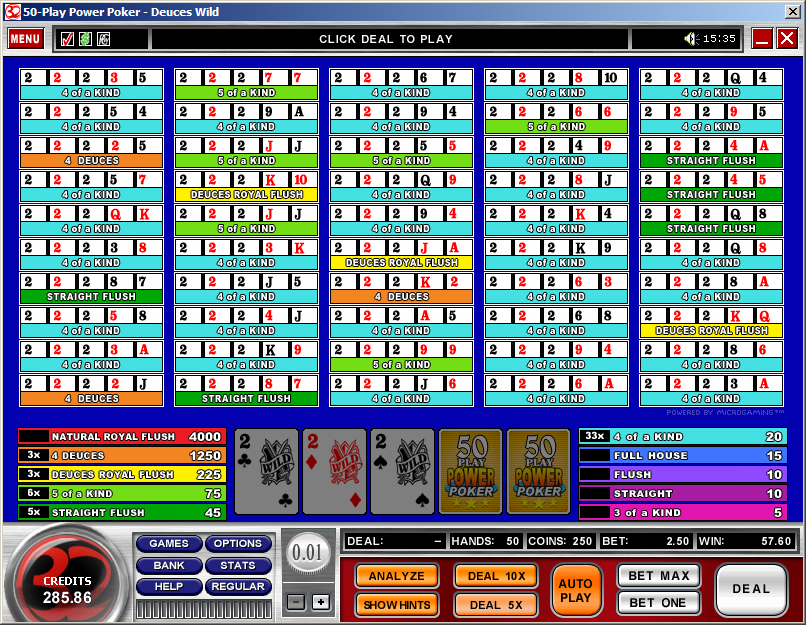Click the HANDS: 50 field

click(485, 541)
